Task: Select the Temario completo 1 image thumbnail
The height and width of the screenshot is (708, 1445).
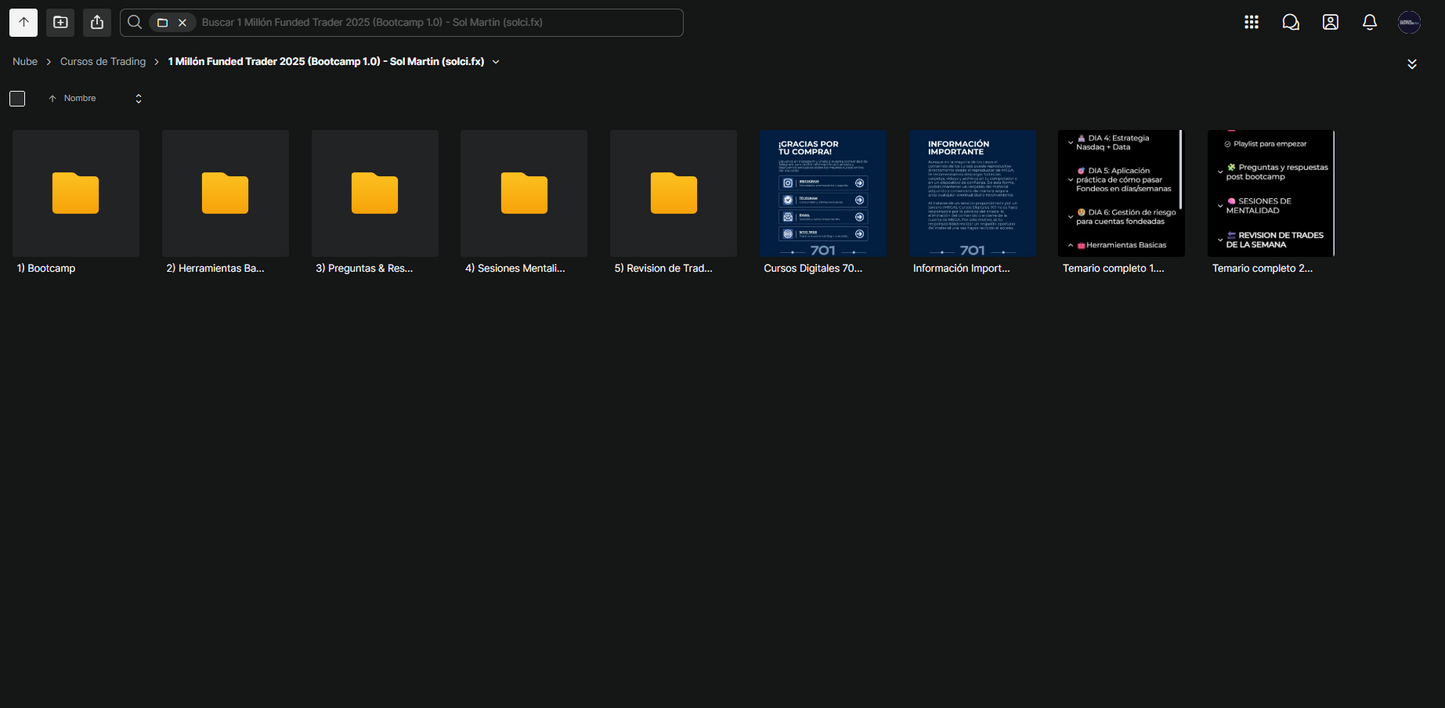Action: click(x=1122, y=193)
